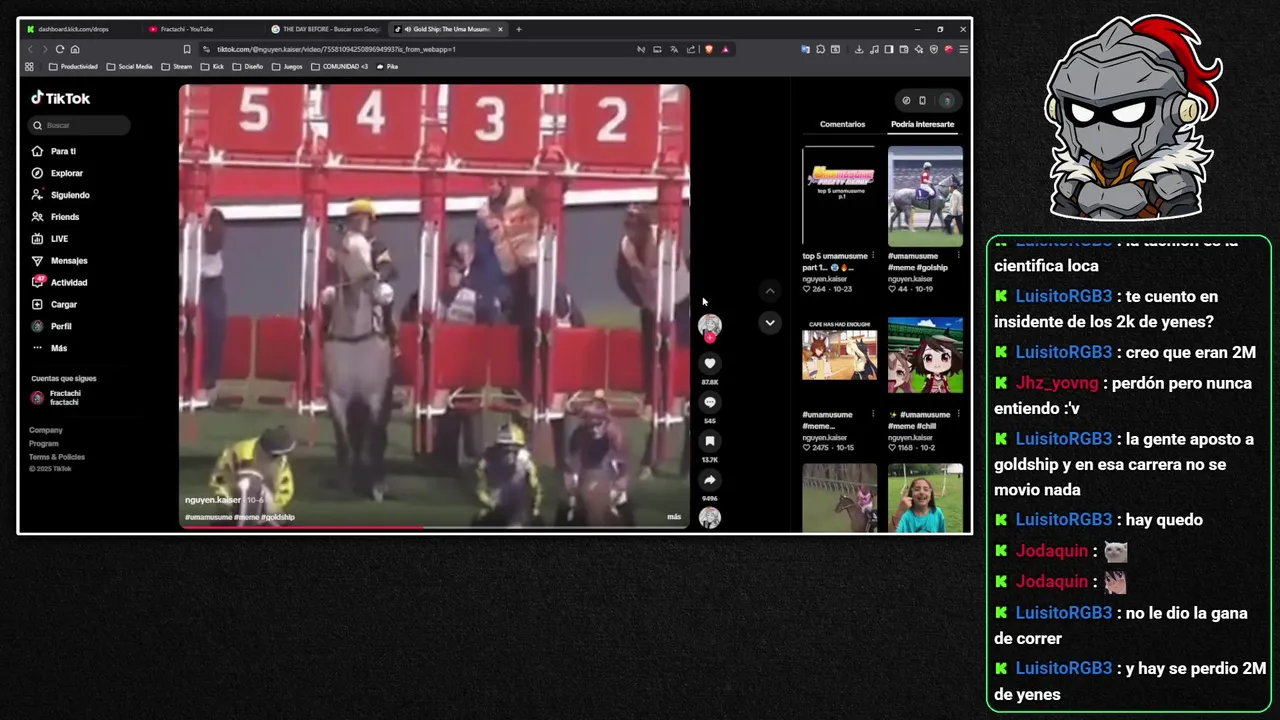Click the profile avatar in the top-right pill
The image size is (1280, 720).
[x=946, y=100]
